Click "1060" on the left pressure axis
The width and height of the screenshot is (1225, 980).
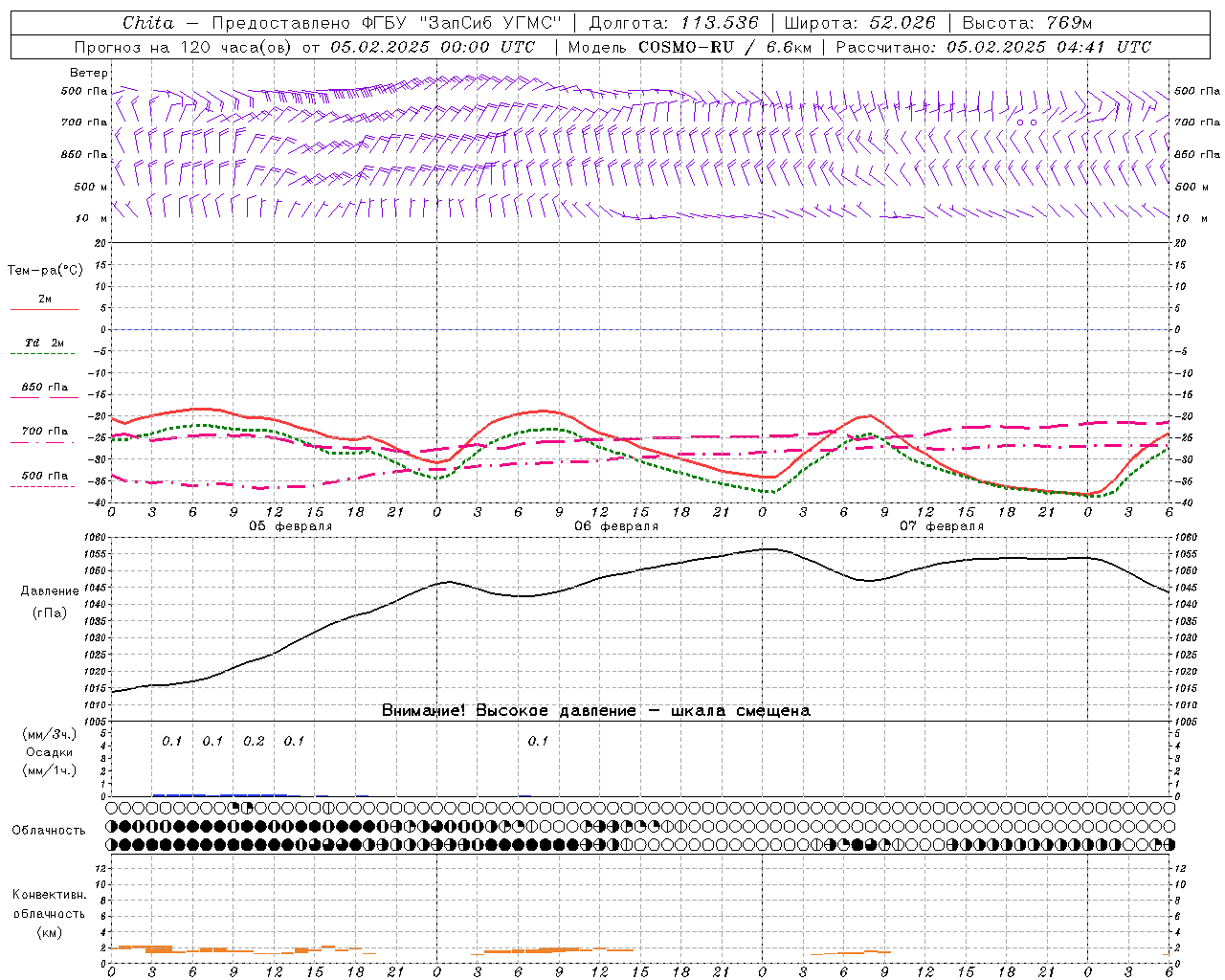point(96,538)
